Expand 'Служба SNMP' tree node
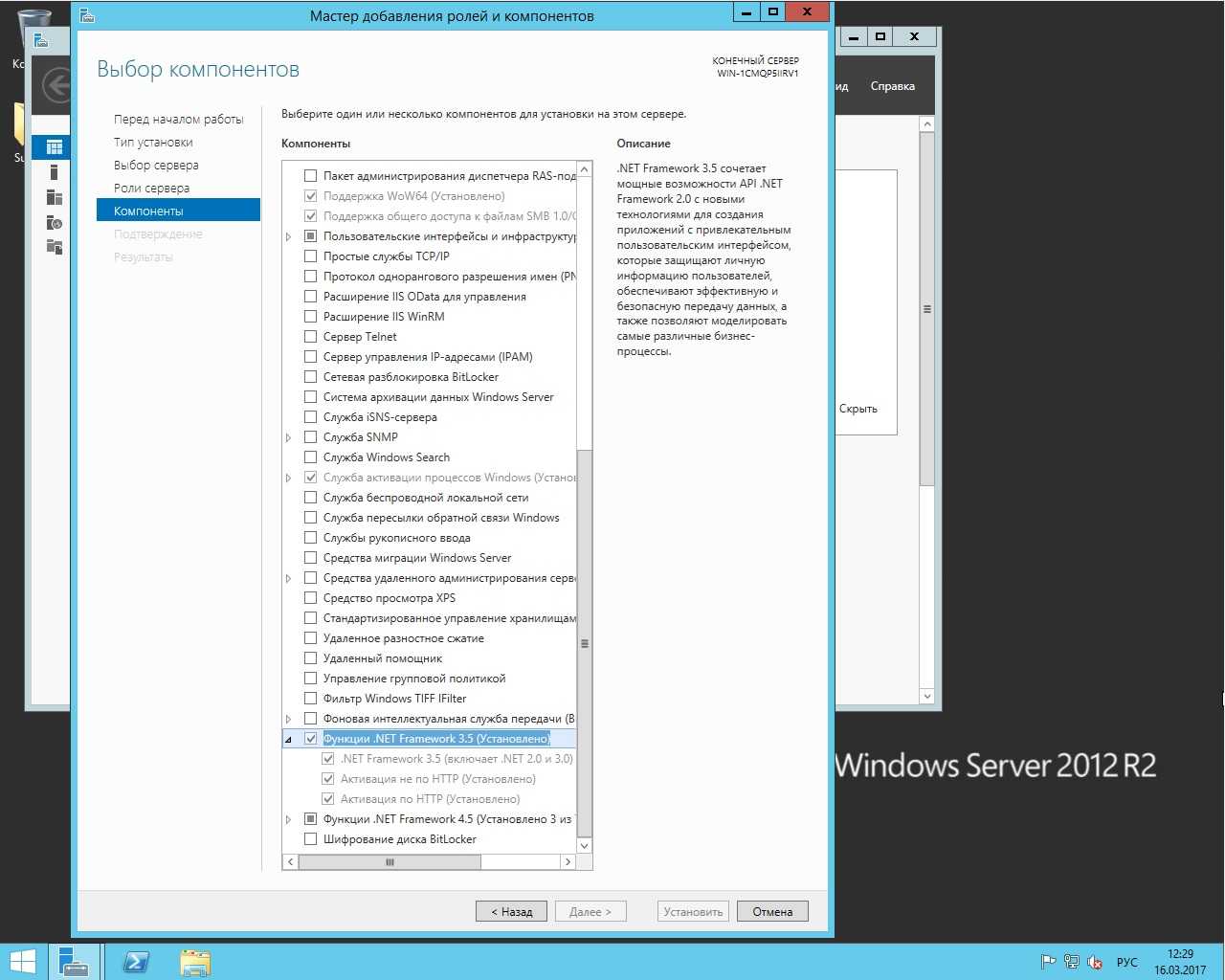The image size is (1225, 980). point(289,437)
